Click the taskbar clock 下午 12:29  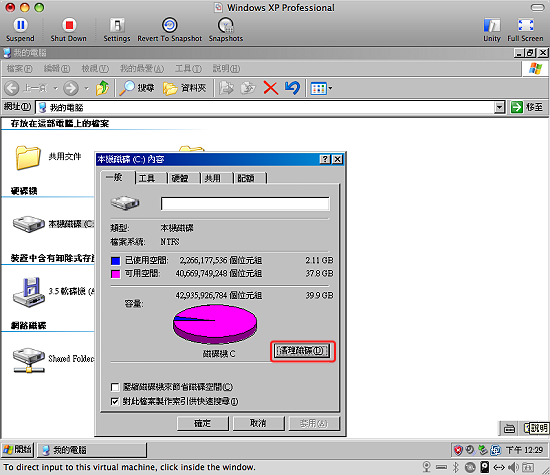coord(524,450)
